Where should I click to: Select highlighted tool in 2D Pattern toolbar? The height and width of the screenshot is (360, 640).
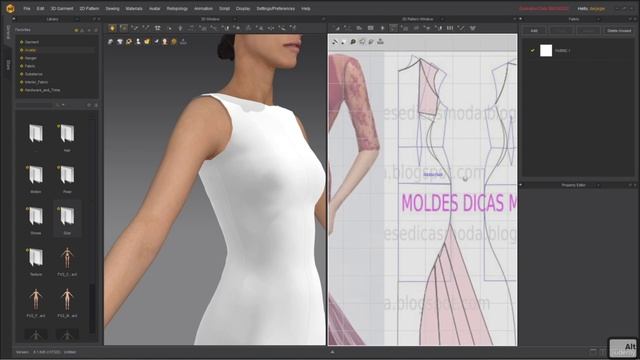[x=393, y=28]
